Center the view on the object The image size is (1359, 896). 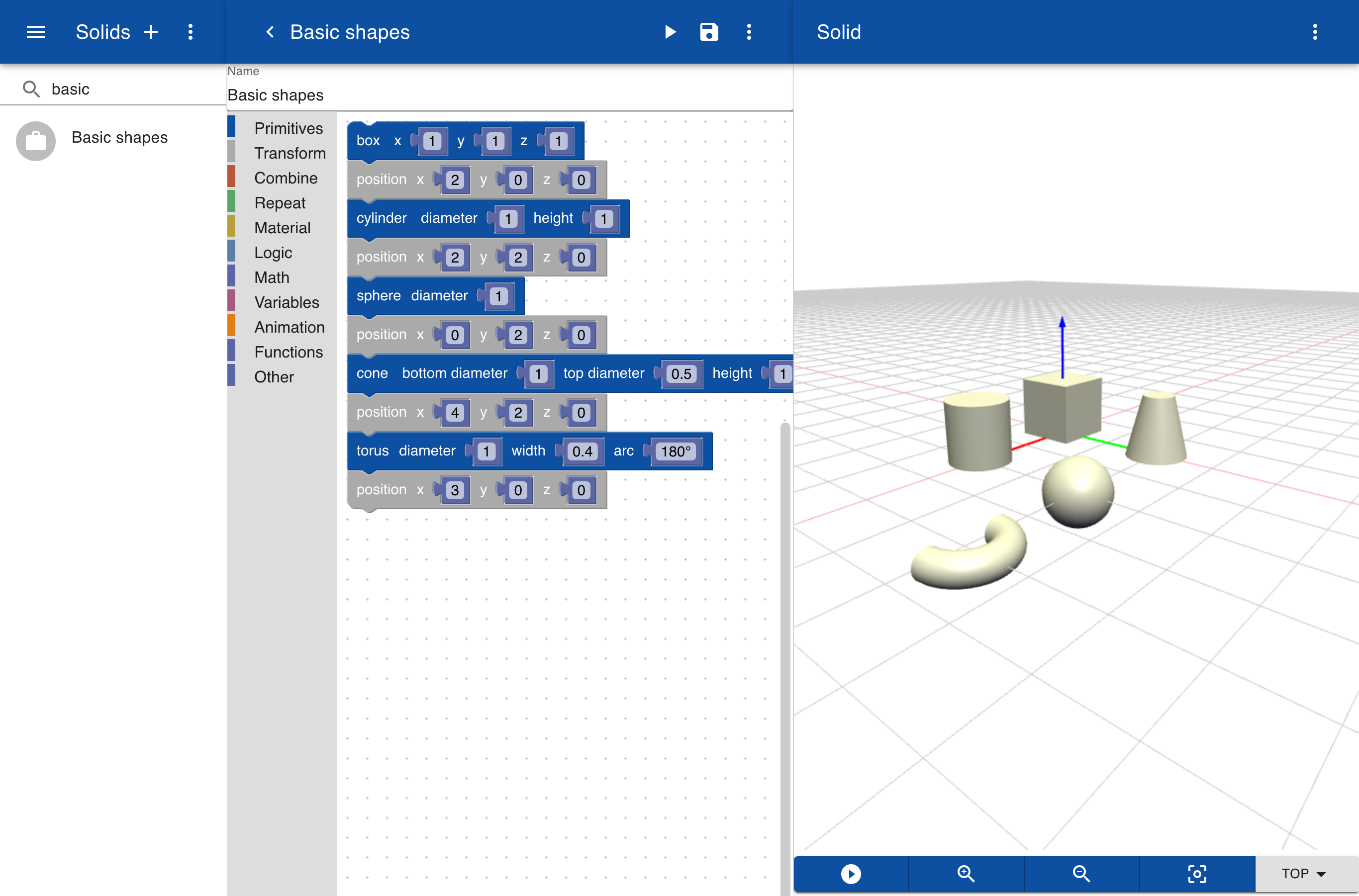(1197, 873)
